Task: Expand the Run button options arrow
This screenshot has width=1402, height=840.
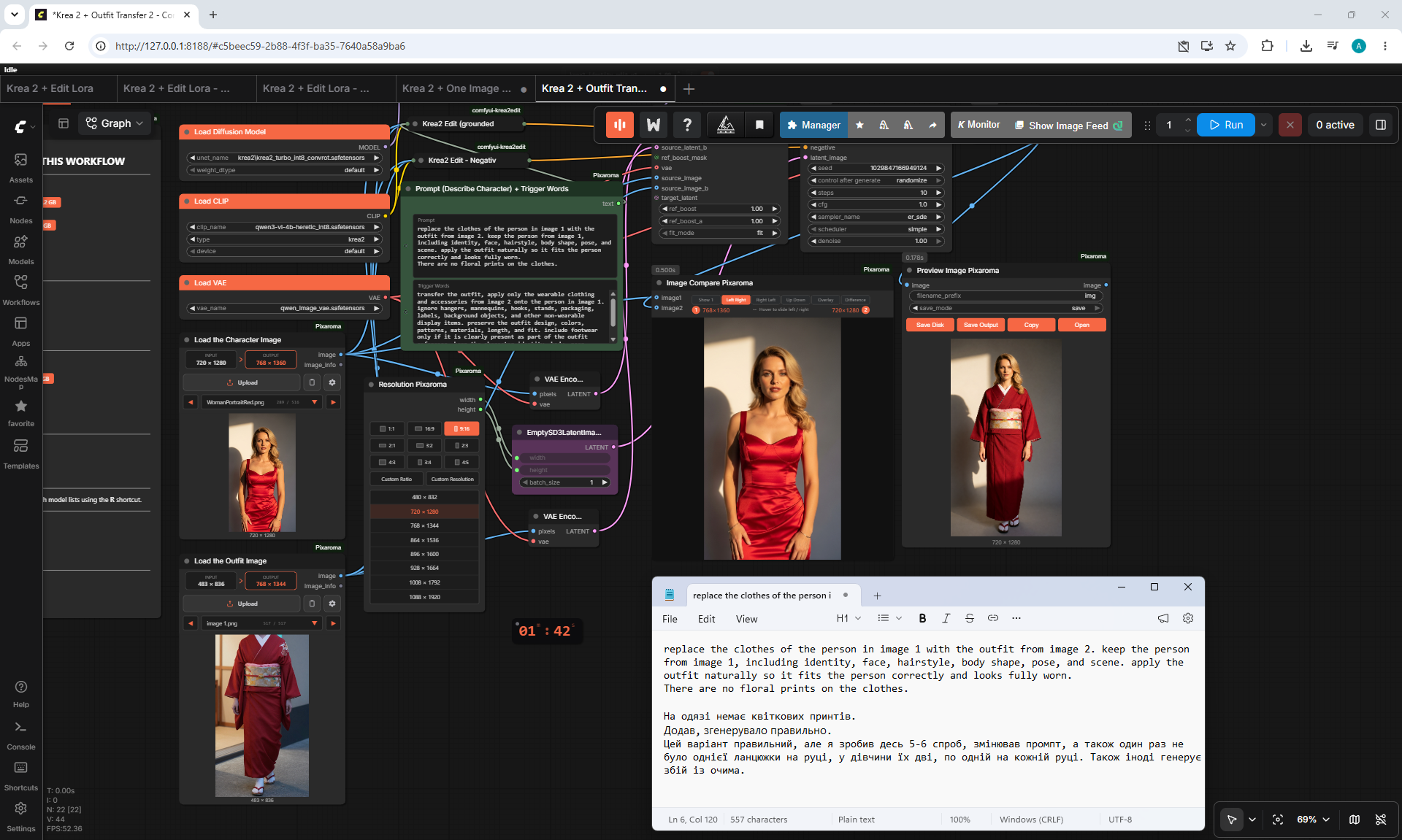Action: [1263, 125]
